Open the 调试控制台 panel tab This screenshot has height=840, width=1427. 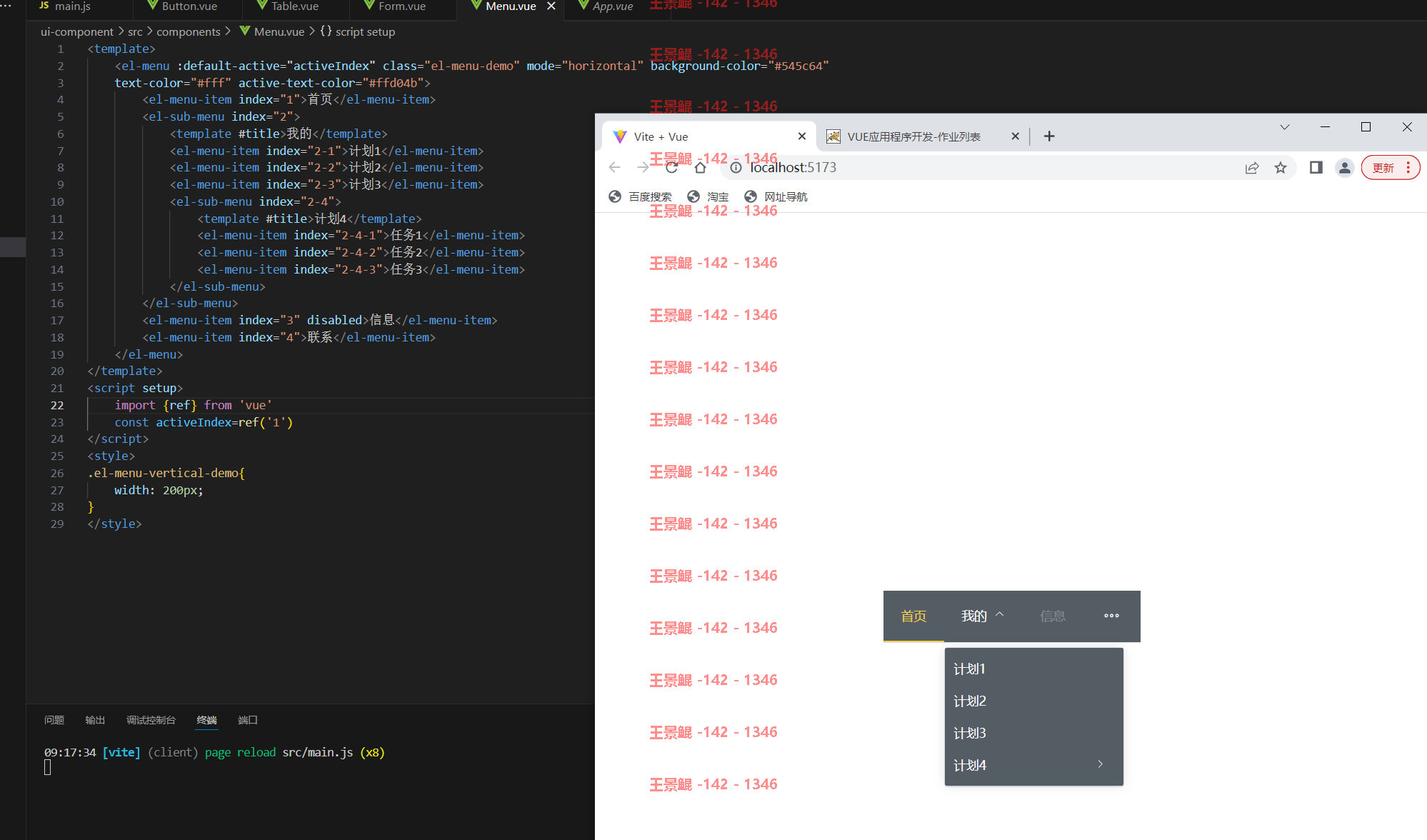[x=151, y=720]
